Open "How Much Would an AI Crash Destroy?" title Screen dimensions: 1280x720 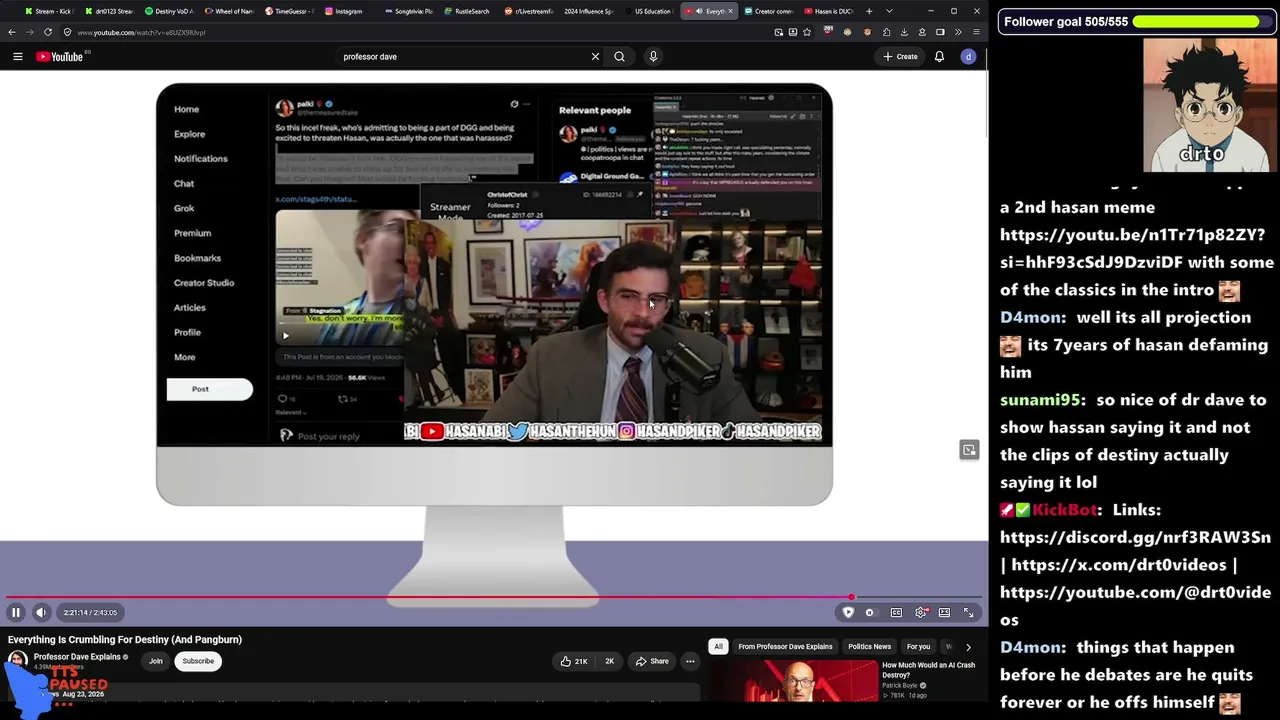tap(928, 670)
